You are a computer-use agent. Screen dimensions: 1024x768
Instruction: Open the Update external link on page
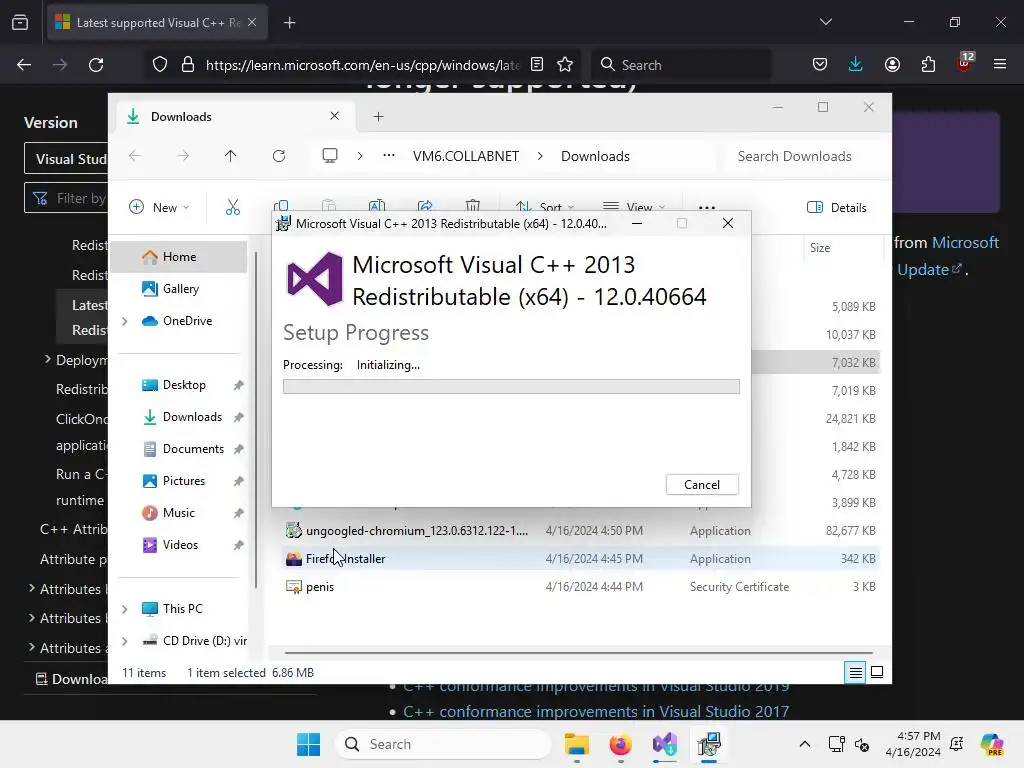pyautogui.click(x=929, y=269)
